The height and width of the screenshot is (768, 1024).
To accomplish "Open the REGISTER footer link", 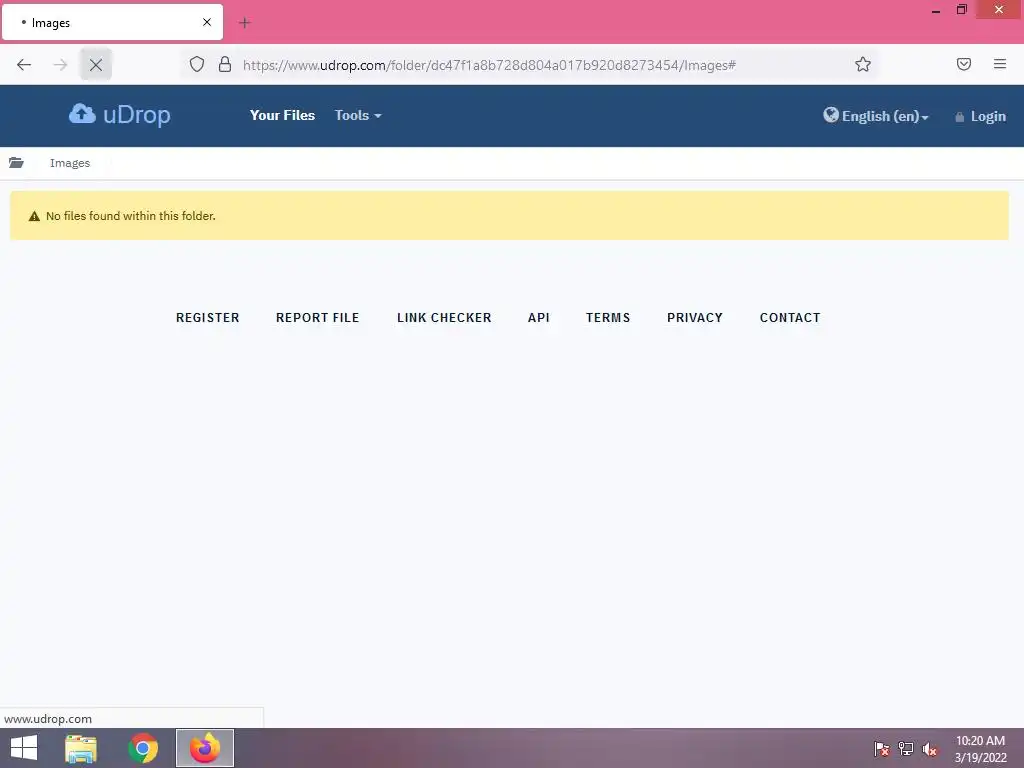I will [x=208, y=317].
